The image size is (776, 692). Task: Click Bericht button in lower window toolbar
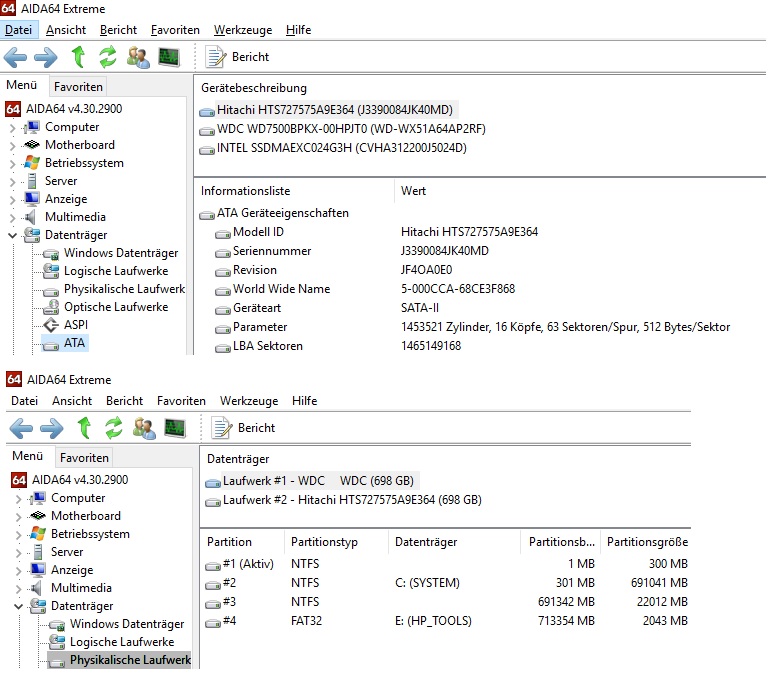coord(243,428)
